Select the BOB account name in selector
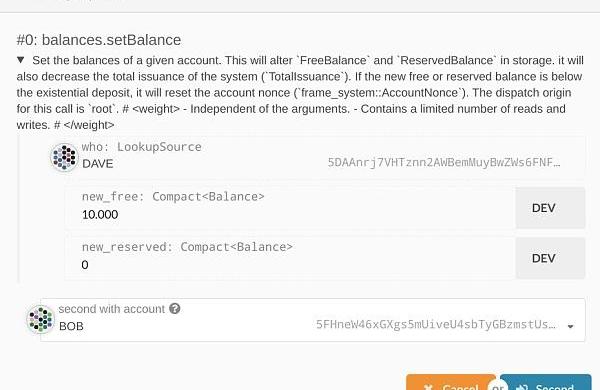Screen dimensions: 600x390 point(71,326)
